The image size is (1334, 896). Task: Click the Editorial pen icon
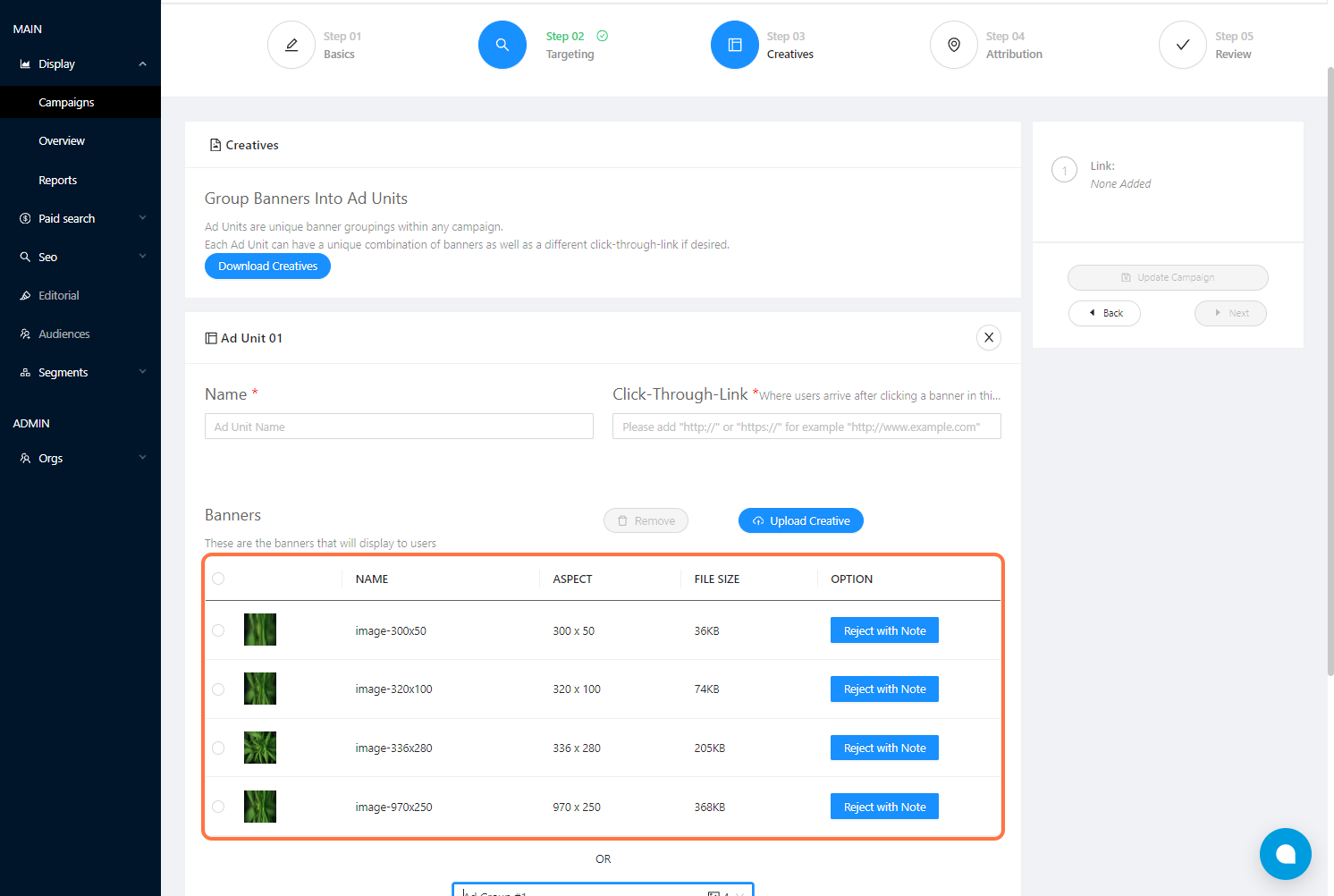click(25, 296)
